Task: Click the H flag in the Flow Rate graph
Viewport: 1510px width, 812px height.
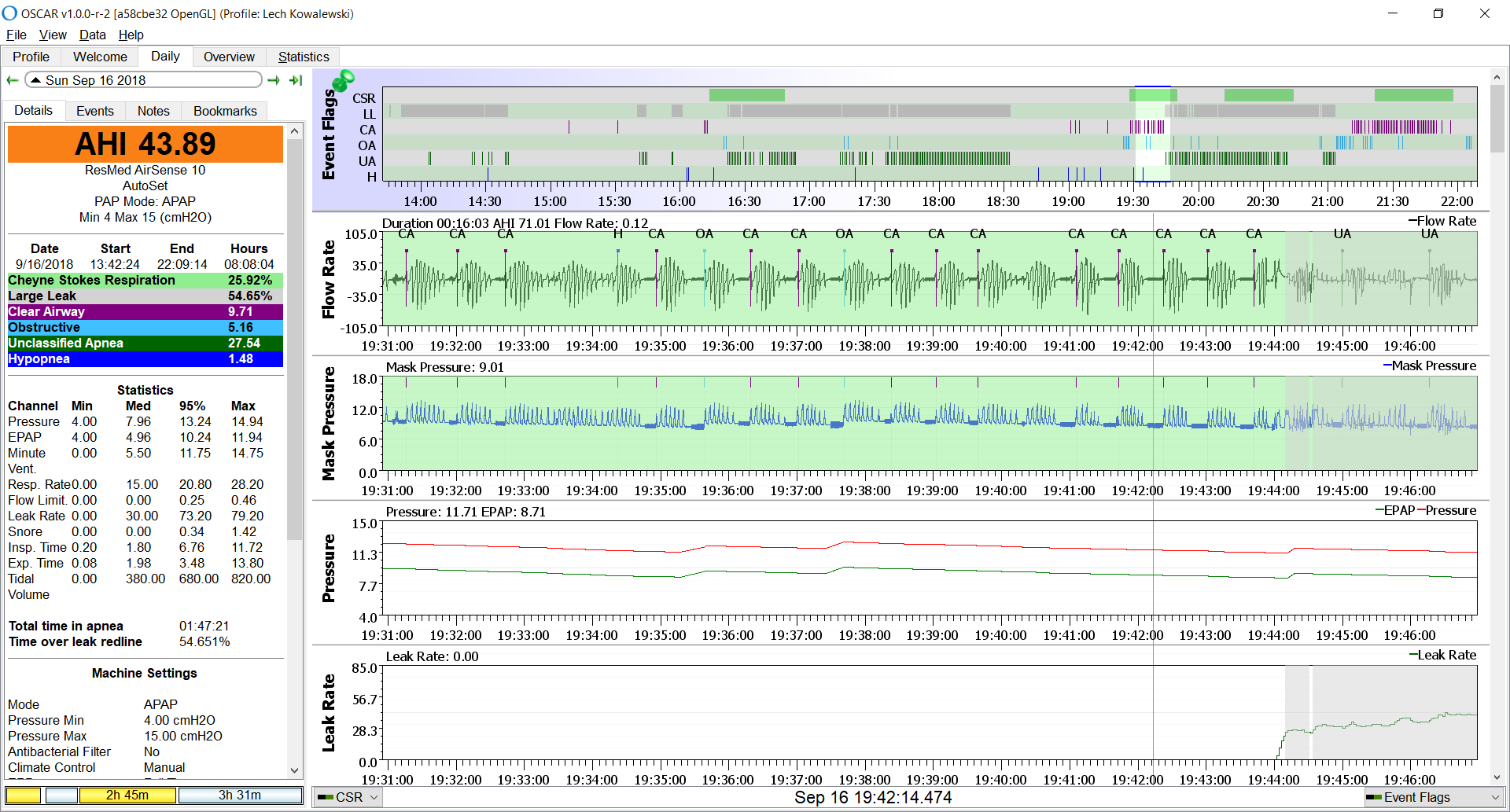Action: point(618,234)
